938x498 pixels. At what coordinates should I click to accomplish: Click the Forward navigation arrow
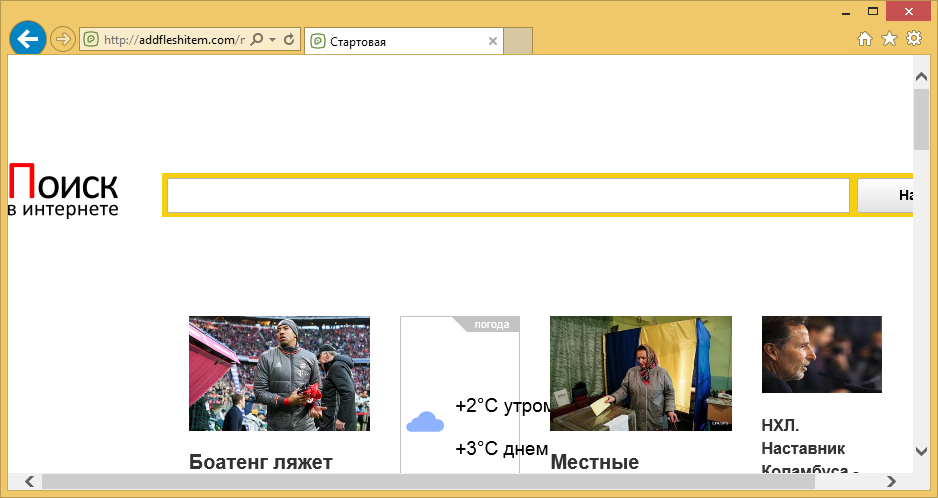click(x=63, y=40)
